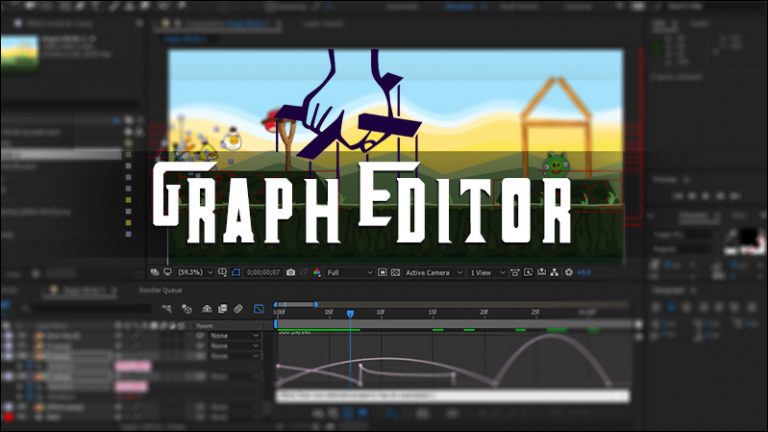Toggle the Draft 3D timeline button
This screenshot has width=768, height=432.
coord(187,309)
